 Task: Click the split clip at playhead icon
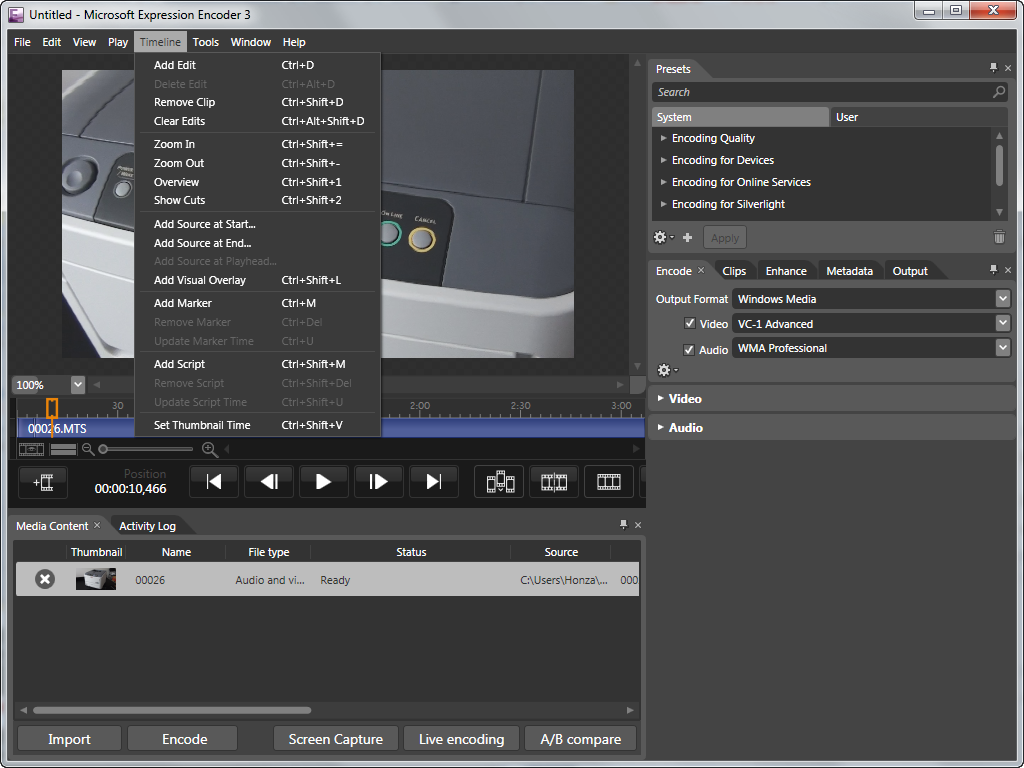click(x=554, y=482)
